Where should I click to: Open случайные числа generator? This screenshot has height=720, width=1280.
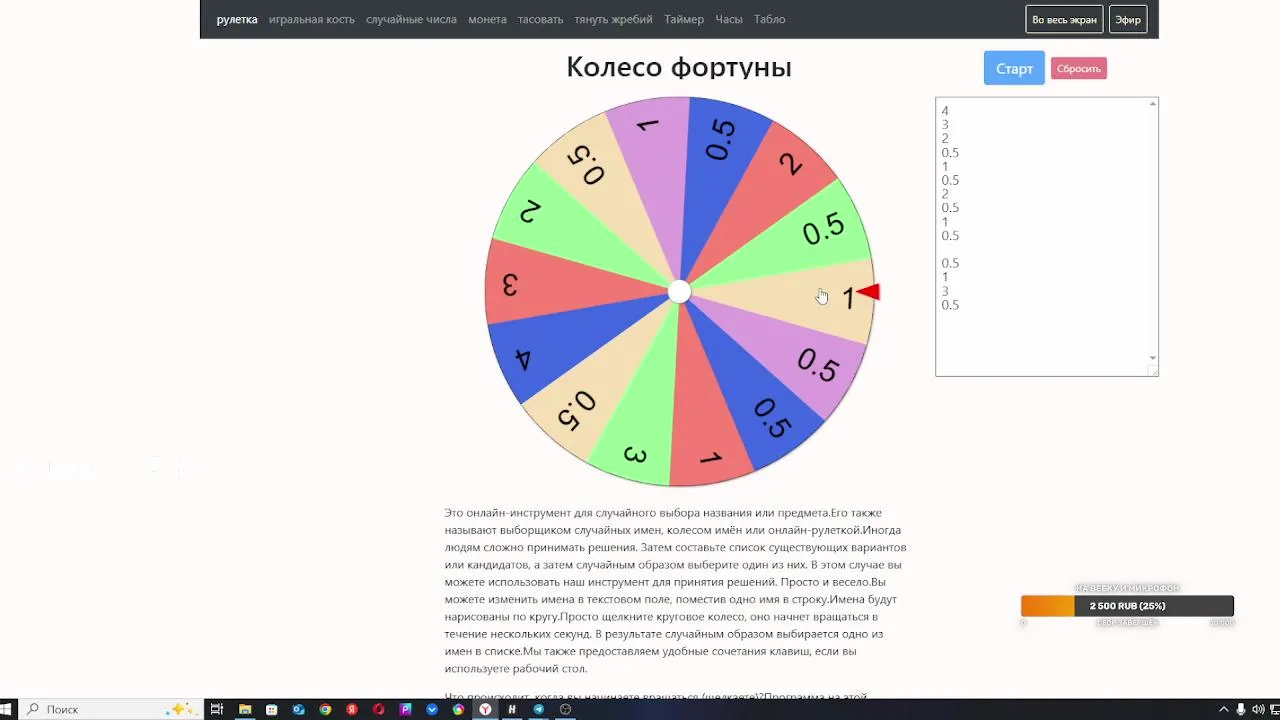pos(411,19)
